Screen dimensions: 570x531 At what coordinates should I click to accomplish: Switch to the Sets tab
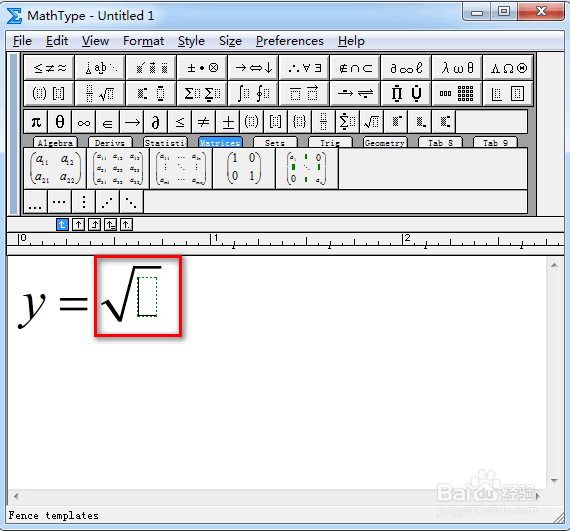275,142
